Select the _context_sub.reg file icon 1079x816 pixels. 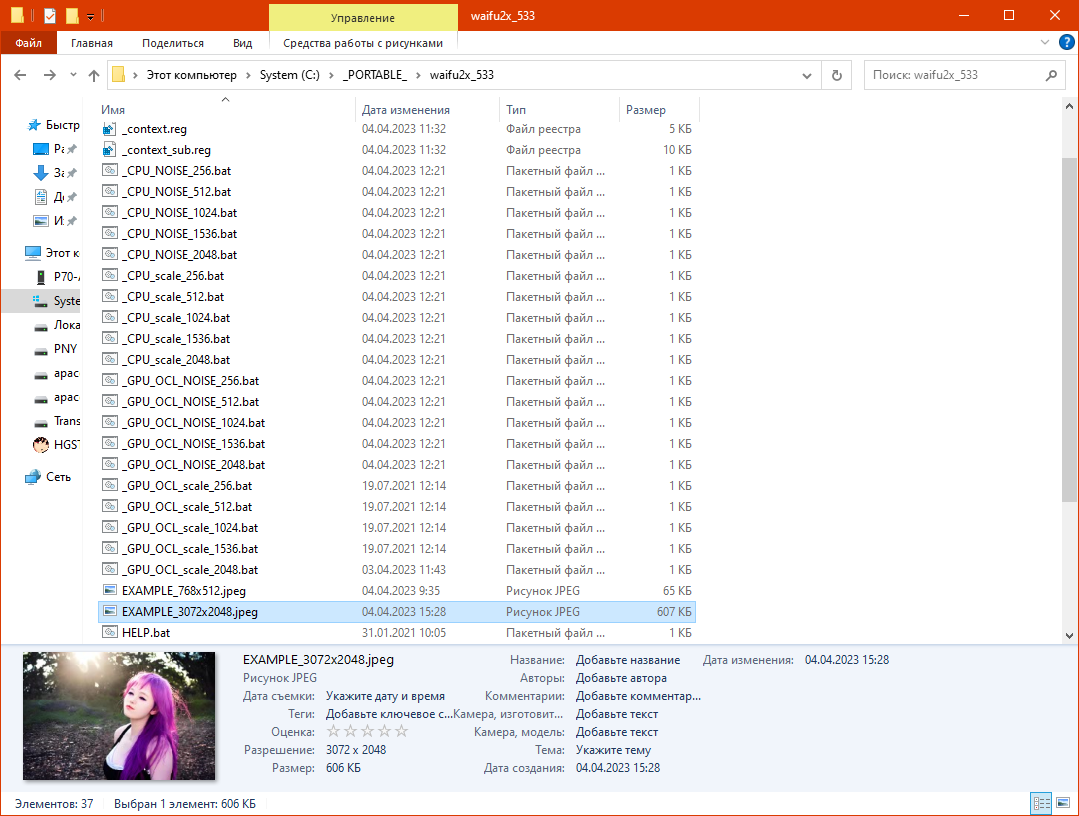109,149
